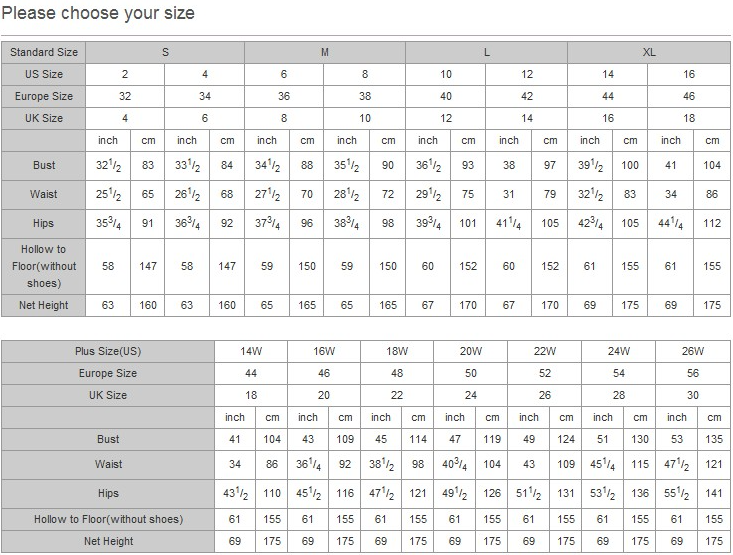Click the Plus Size(US) header cell

pyautogui.click(x=108, y=351)
